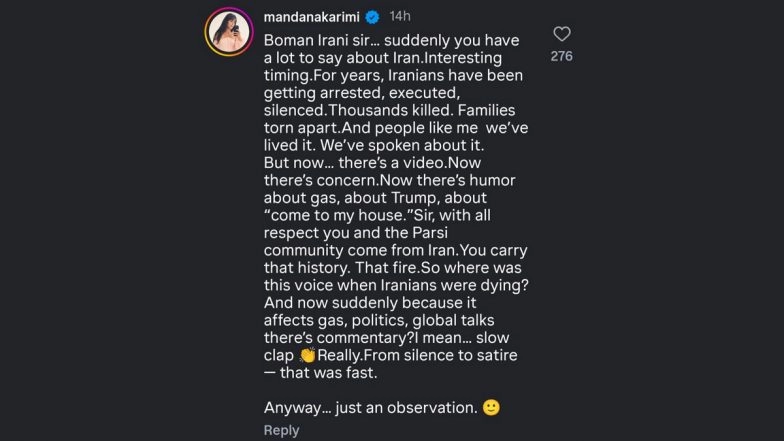Like the comment with the heart icon

click(562, 34)
